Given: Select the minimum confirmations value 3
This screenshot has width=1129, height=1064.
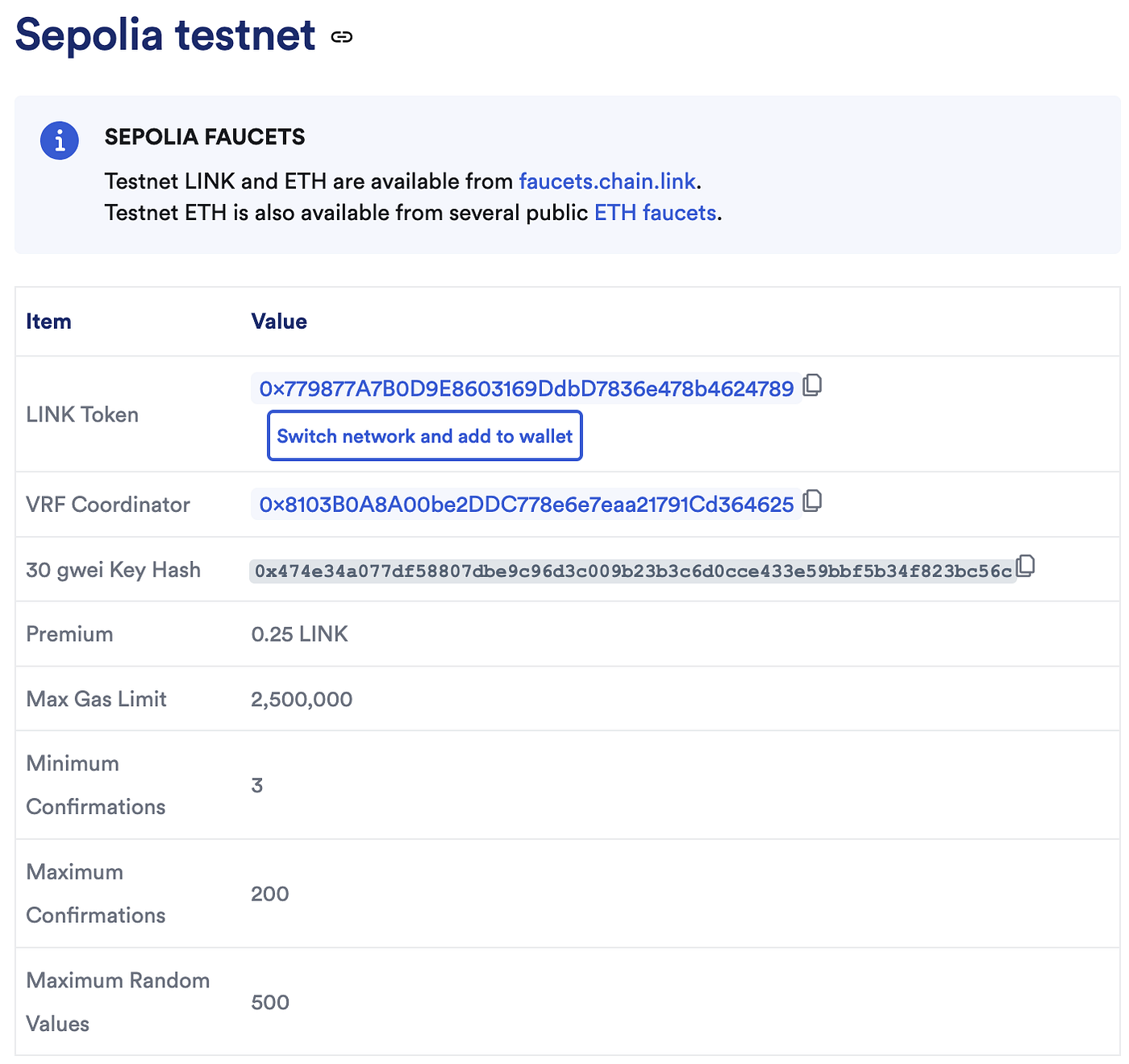Looking at the screenshot, I should point(257,786).
